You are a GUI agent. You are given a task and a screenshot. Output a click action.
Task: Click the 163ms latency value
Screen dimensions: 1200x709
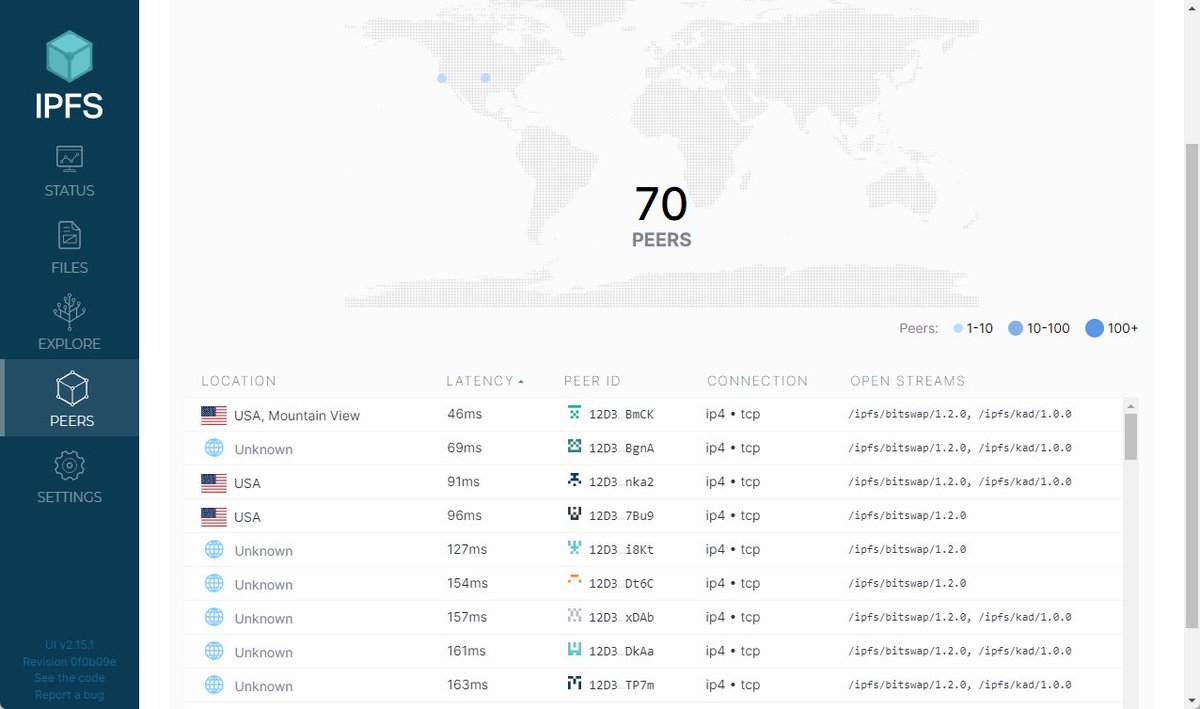coord(467,685)
